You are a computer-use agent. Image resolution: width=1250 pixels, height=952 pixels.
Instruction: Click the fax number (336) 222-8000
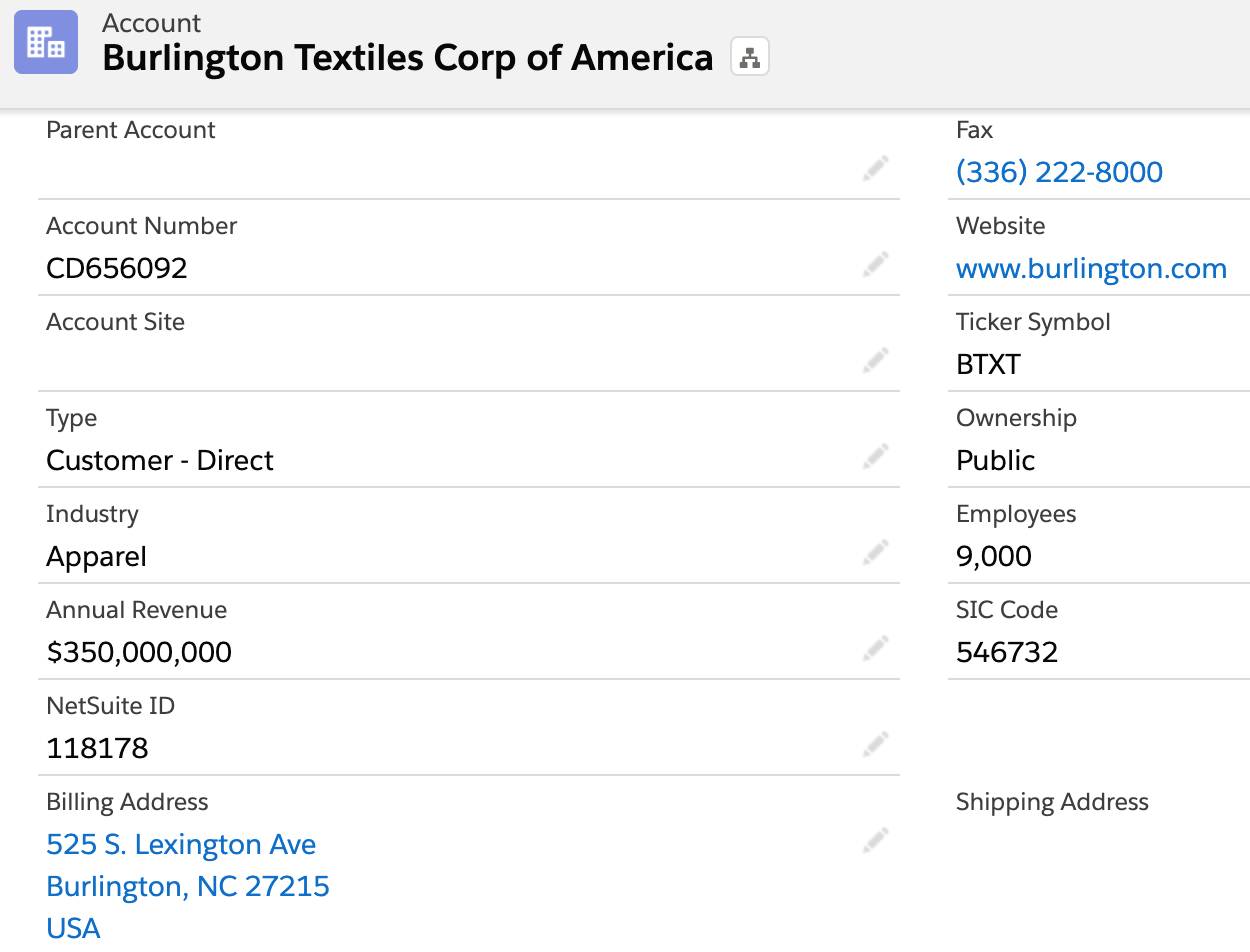click(1059, 172)
